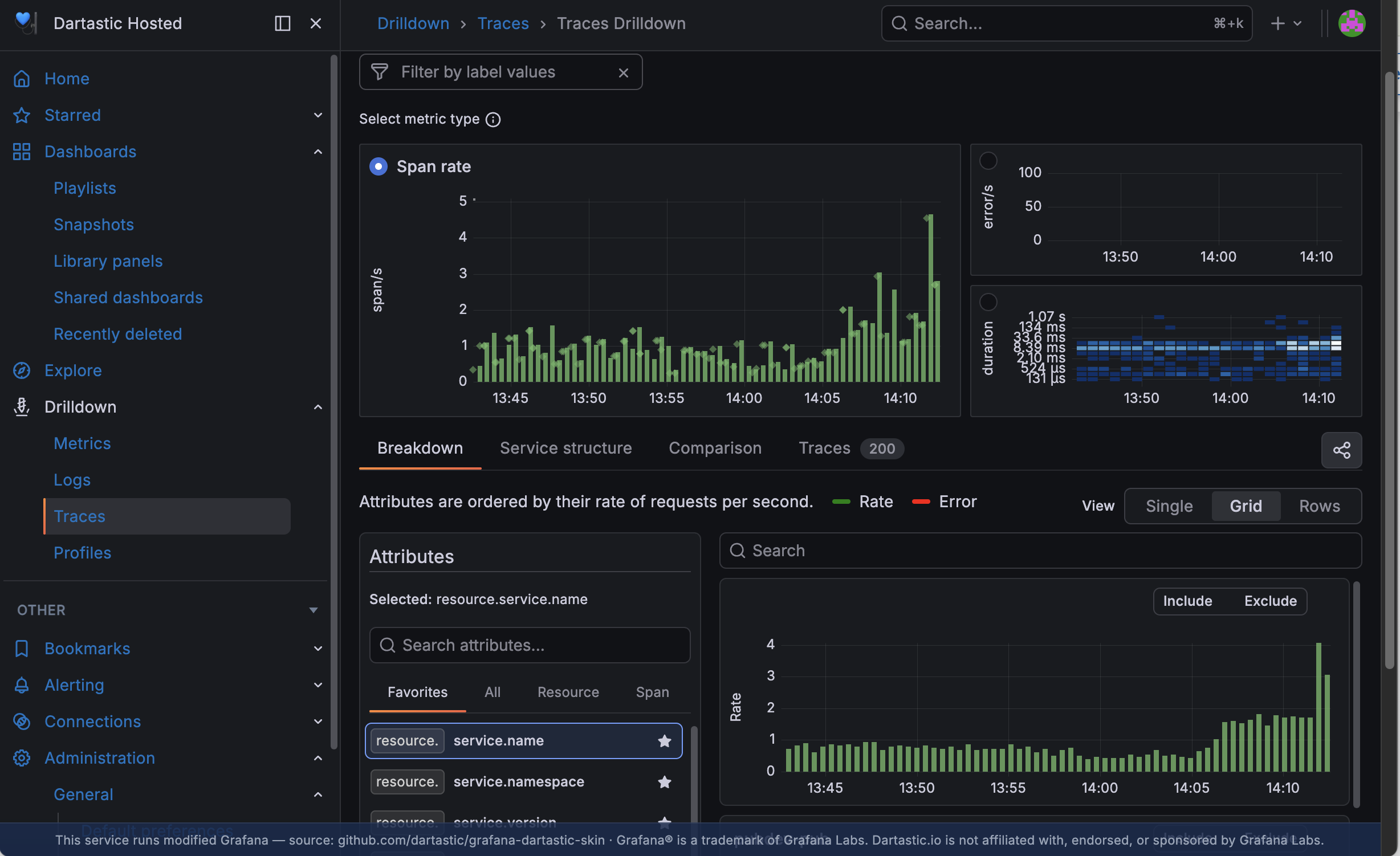Expand the Connections chevron
The height and width of the screenshot is (856, 1400).
click(x=318, y=722)
